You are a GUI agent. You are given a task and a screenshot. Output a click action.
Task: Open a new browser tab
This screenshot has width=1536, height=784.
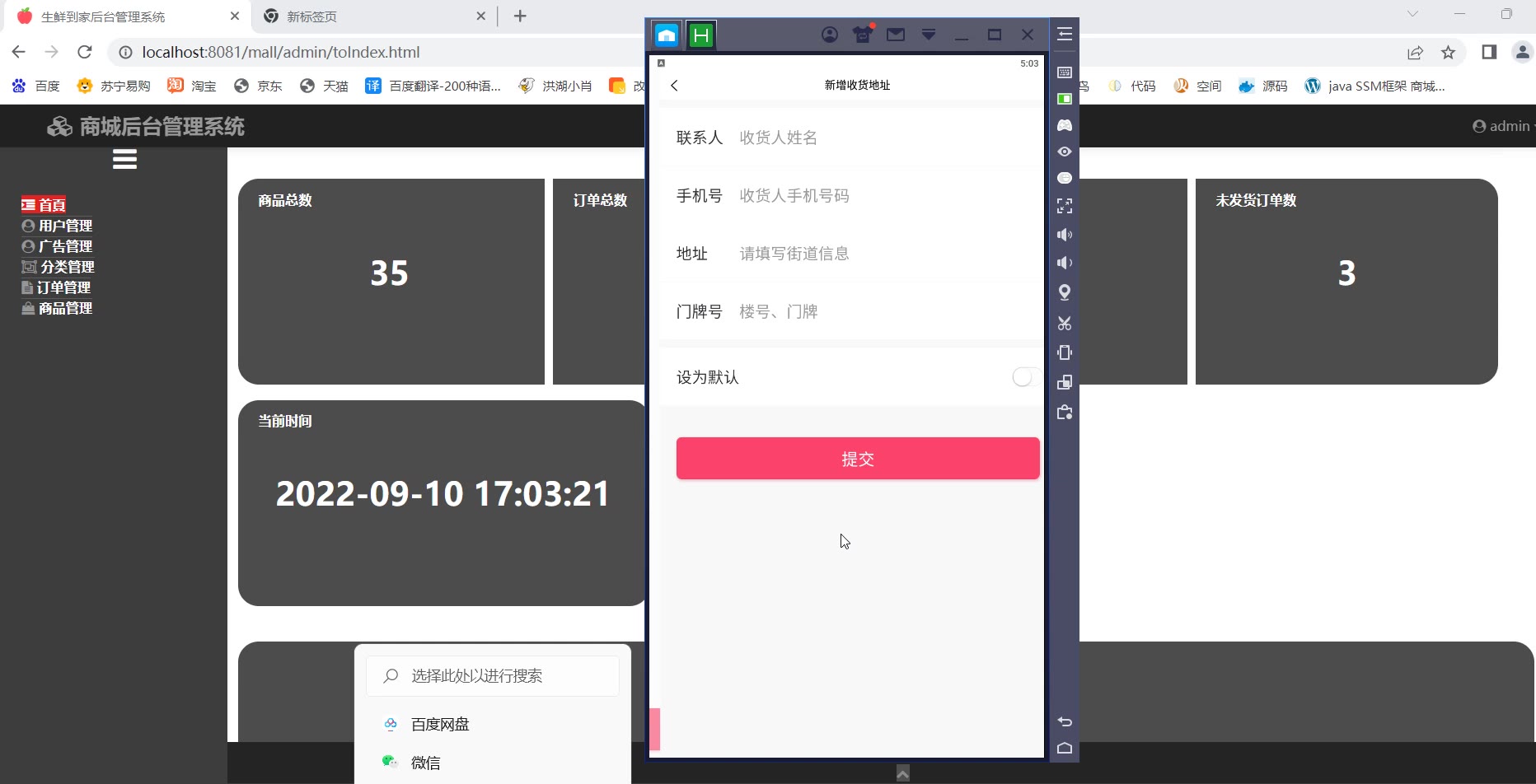520,16
